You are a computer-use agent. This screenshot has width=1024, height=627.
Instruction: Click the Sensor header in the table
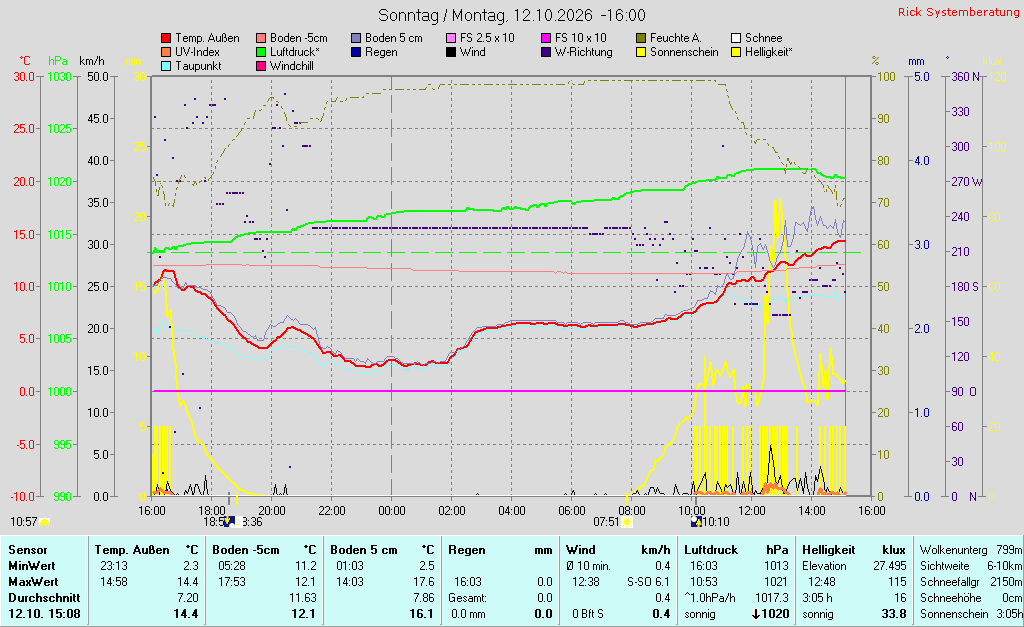[x=28, y=550]
